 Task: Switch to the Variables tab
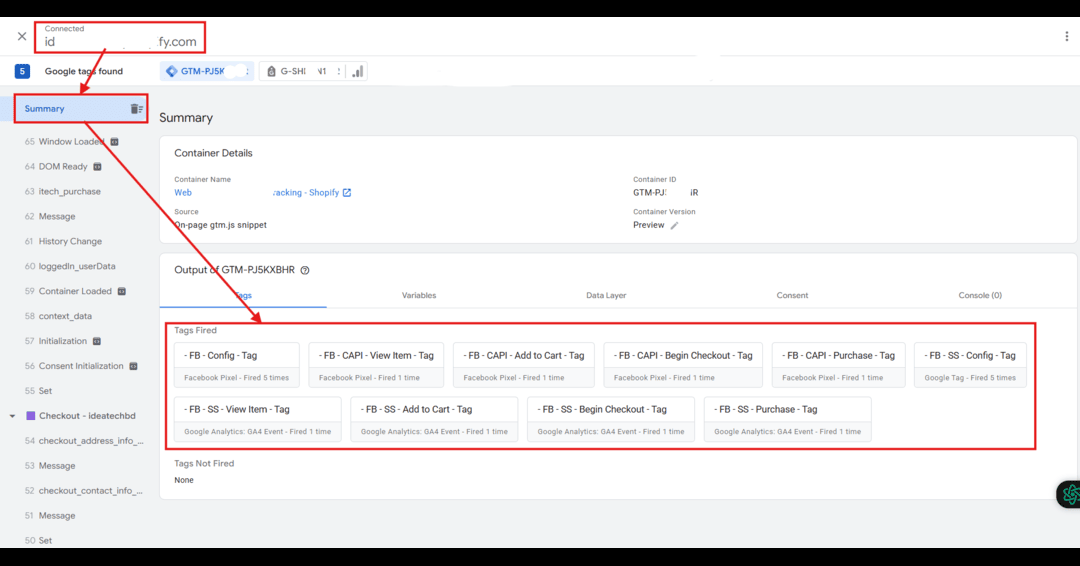click(x=419, y=295)
